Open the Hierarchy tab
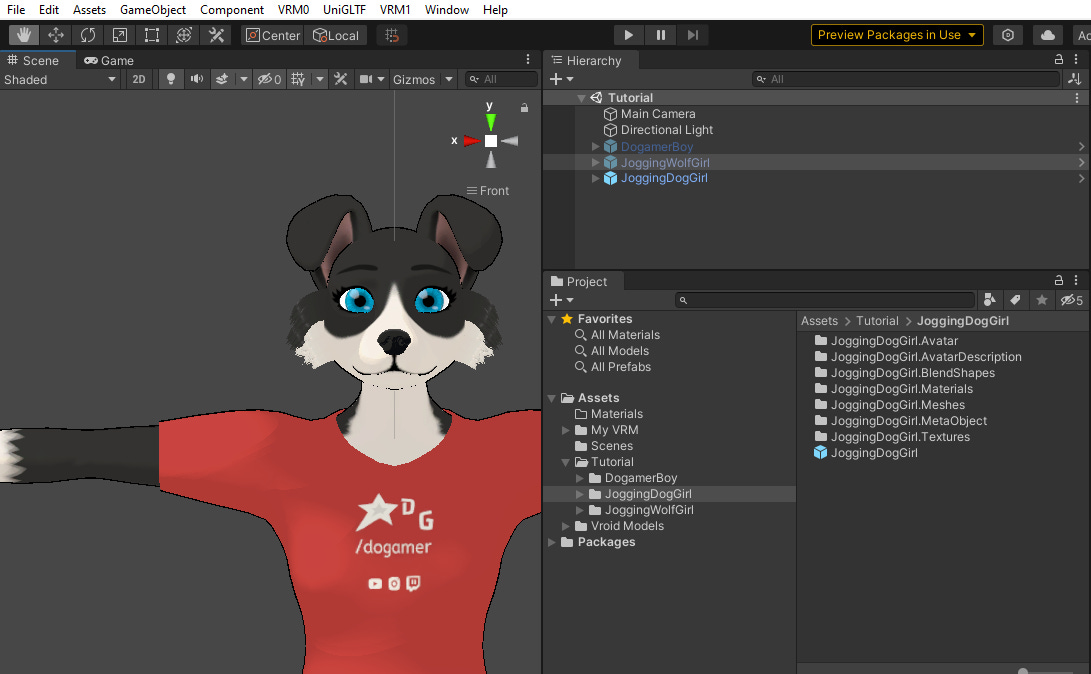 [587, 61]
